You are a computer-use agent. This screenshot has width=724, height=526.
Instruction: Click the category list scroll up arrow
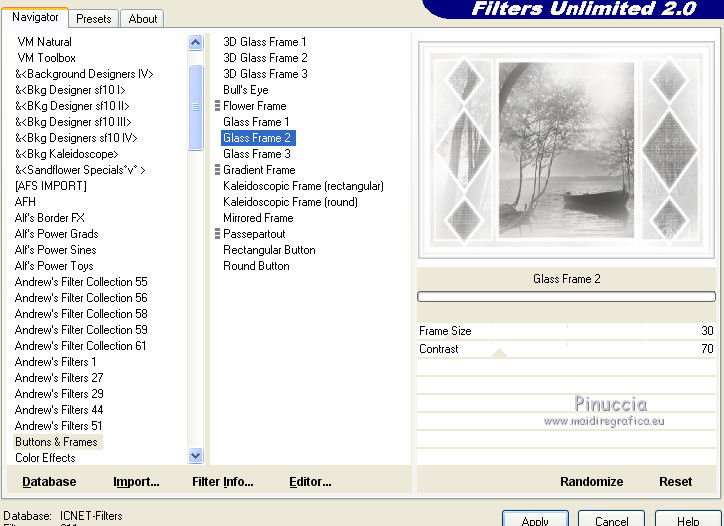tap(196, 43)
